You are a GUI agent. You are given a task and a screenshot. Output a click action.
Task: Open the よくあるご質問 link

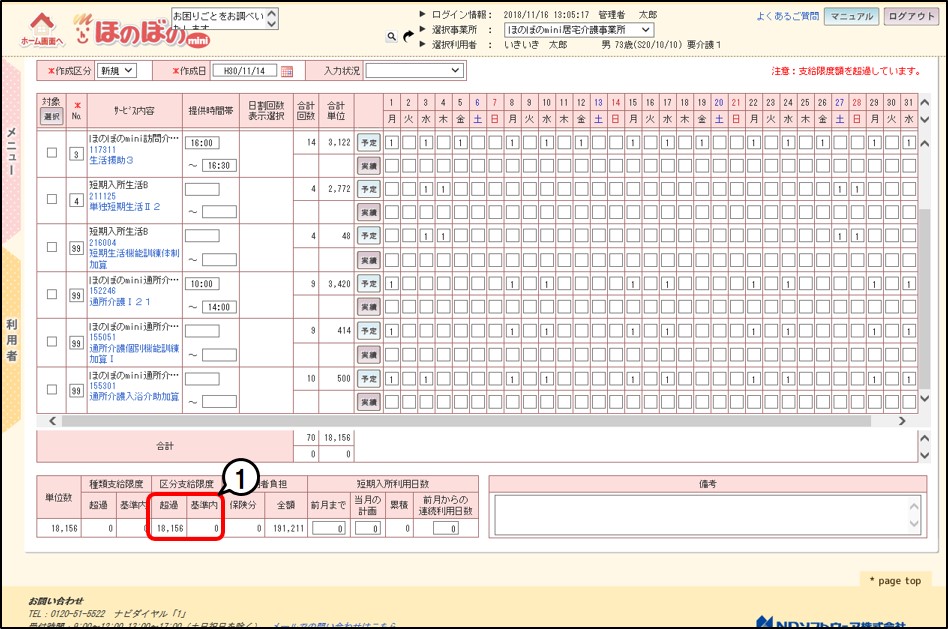[788, 16]
